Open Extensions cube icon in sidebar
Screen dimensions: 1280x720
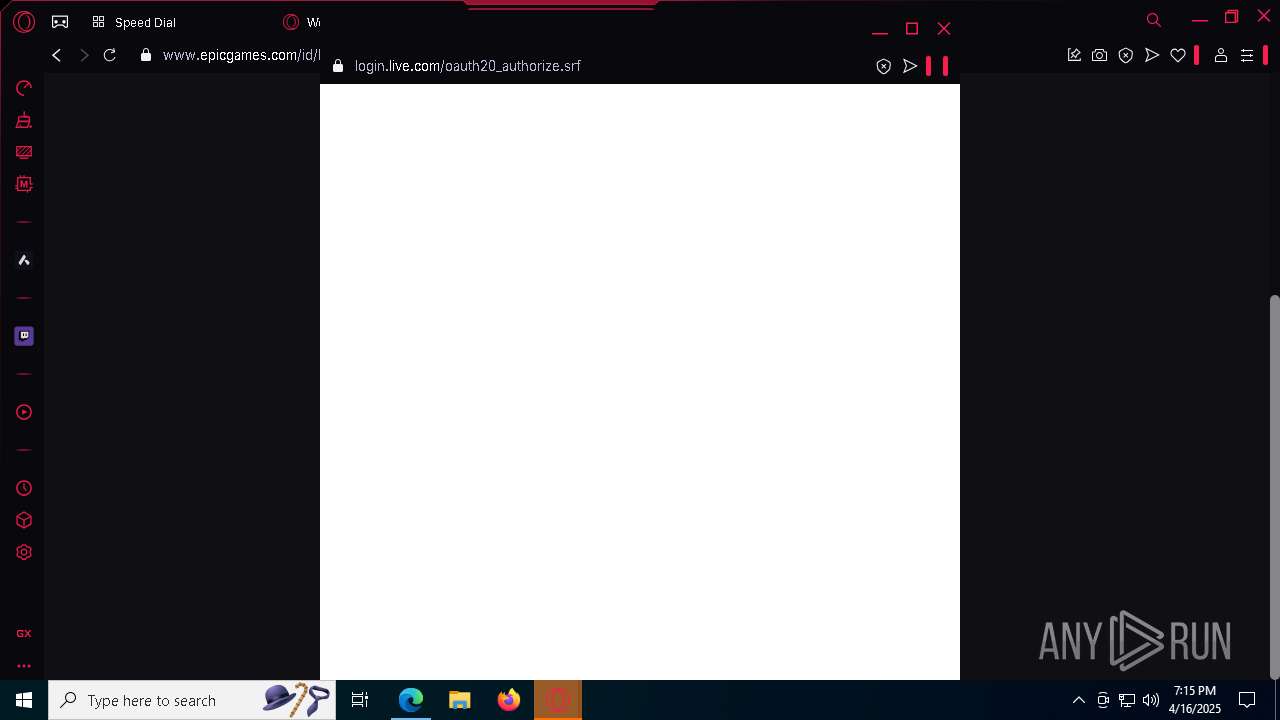[x=24, y=520]
